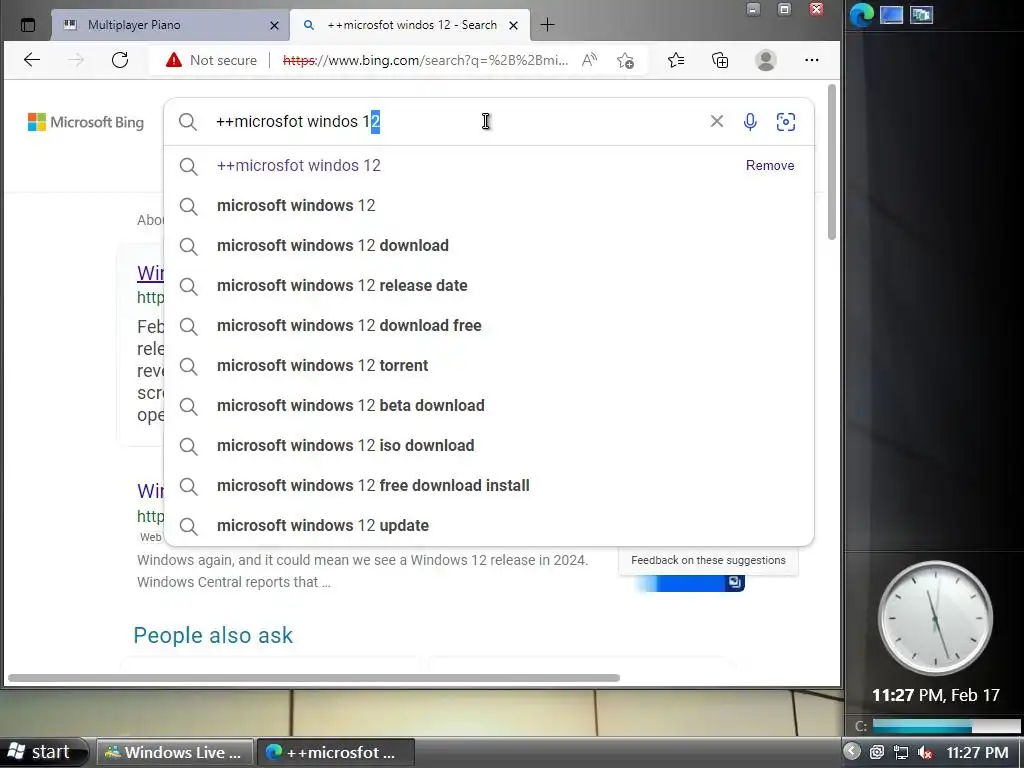Clear search text with the X icon
1024x768 pixels.
click(x=716, y=121)
